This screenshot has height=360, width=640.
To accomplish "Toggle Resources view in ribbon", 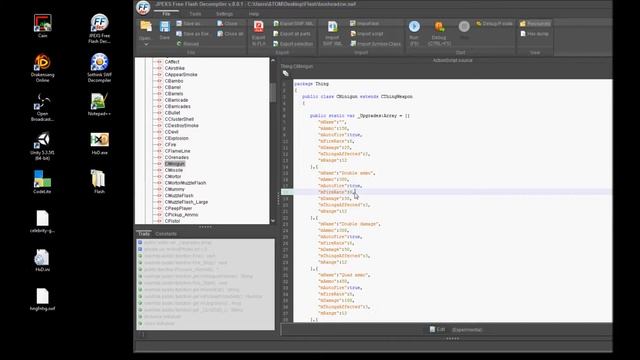I will 535,24.
